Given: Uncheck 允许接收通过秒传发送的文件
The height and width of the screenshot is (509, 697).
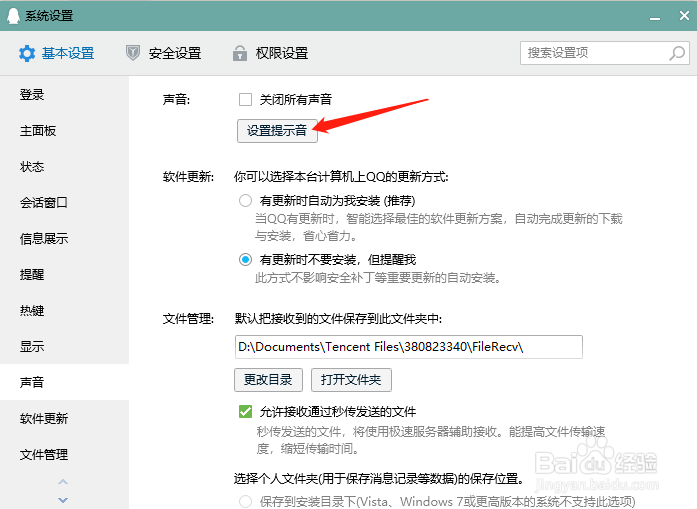Looking at the screenshot, I should click(x=245, y=411).
